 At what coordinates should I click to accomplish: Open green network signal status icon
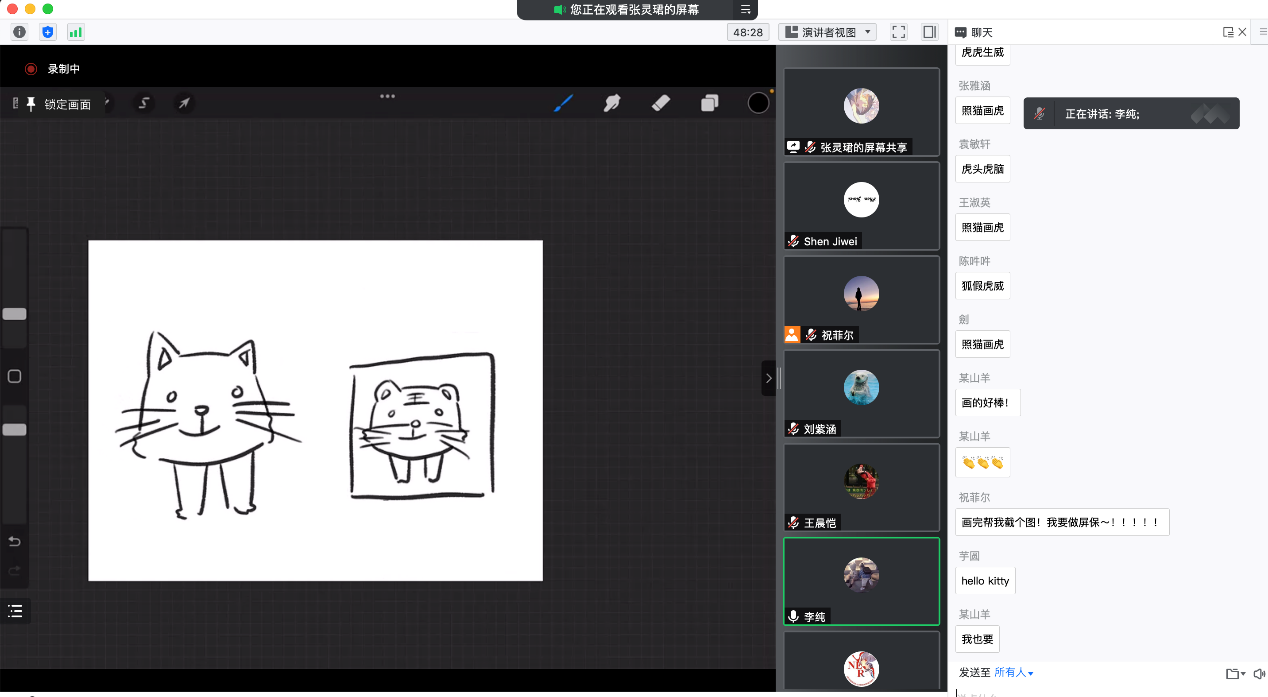[75, 32]
